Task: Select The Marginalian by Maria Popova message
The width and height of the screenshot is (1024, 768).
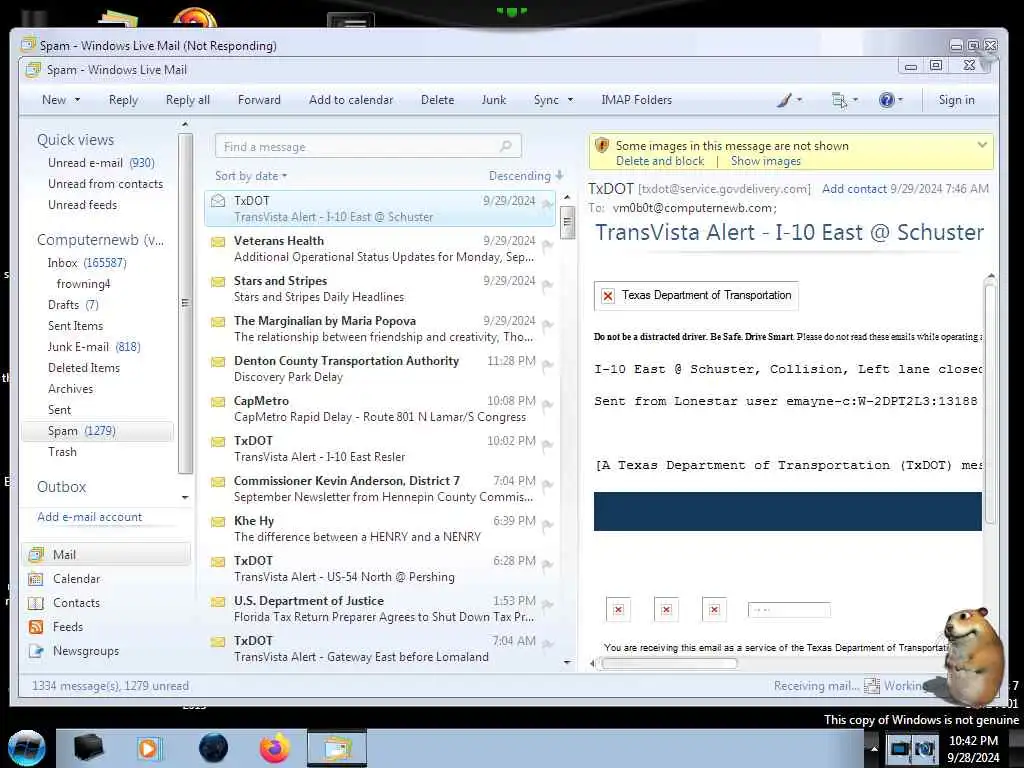Action: click(x=380, y=328)
